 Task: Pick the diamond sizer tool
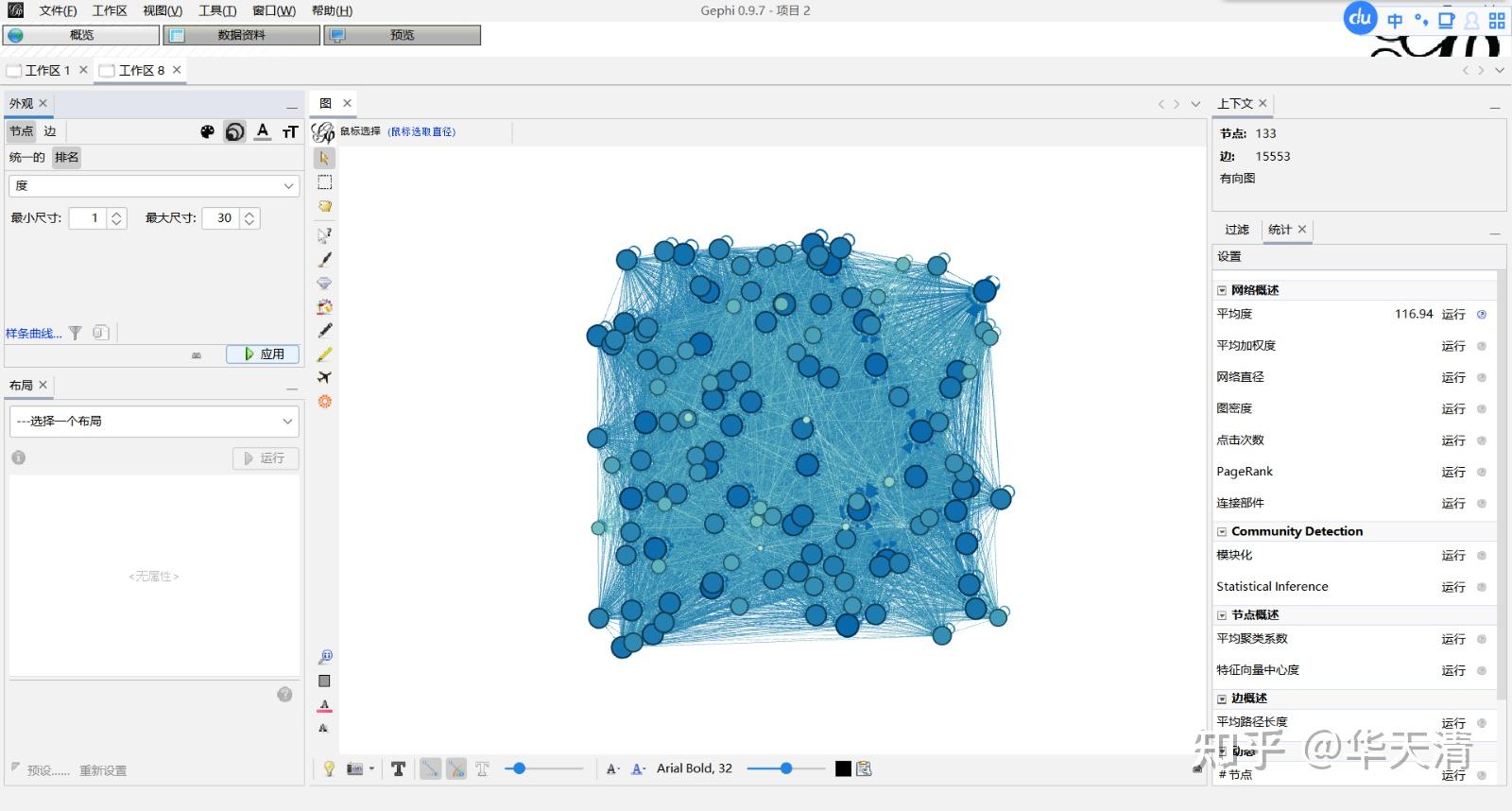click(324, 283)
